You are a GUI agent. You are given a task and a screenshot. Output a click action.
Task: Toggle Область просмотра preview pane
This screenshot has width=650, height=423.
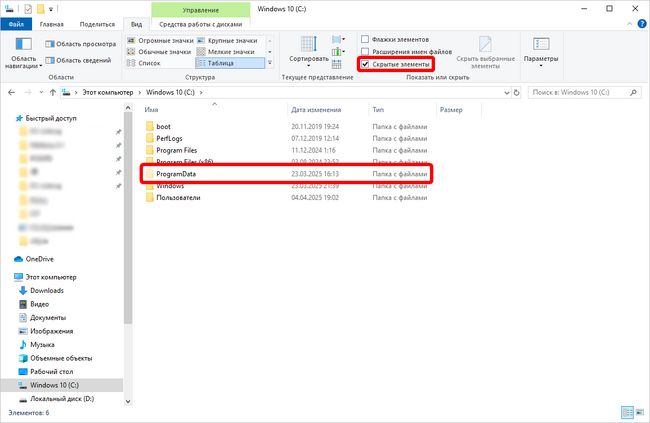pos(81,44)
